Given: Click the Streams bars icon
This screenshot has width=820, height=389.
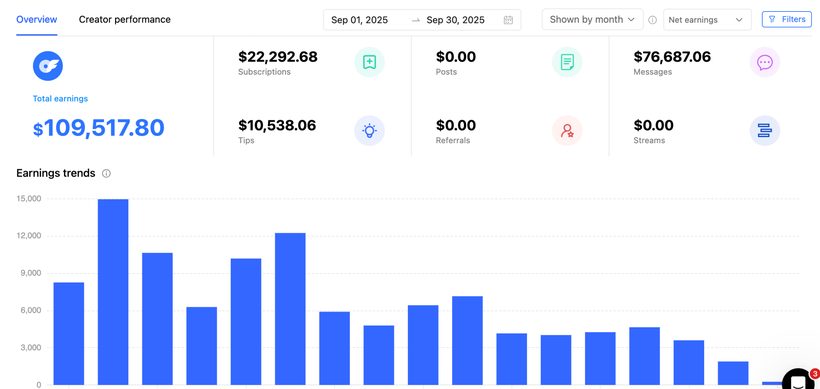Looking at the screenshot, I should point(765,131).
